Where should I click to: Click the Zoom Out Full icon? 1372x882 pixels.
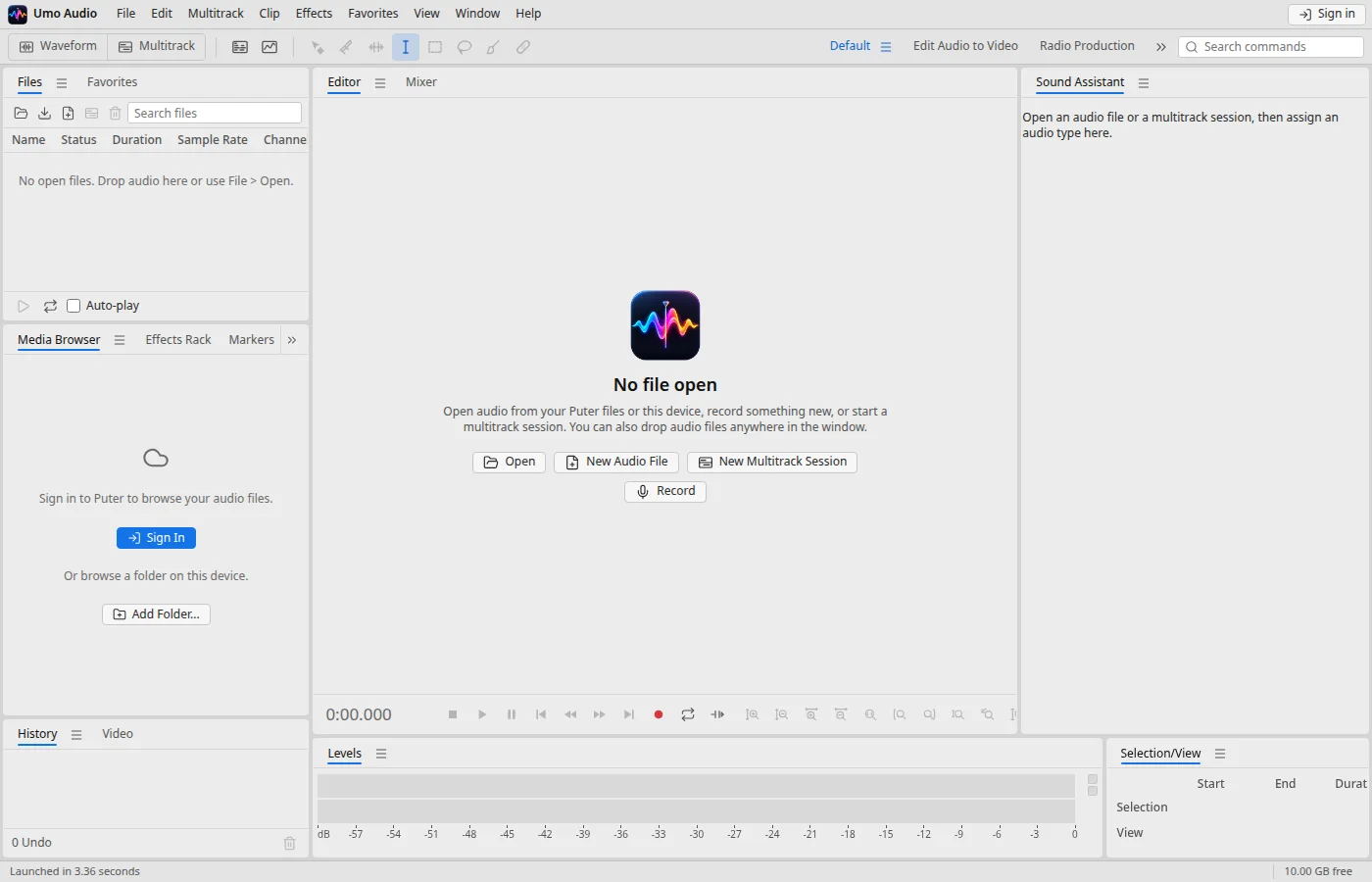click(870, 714)
